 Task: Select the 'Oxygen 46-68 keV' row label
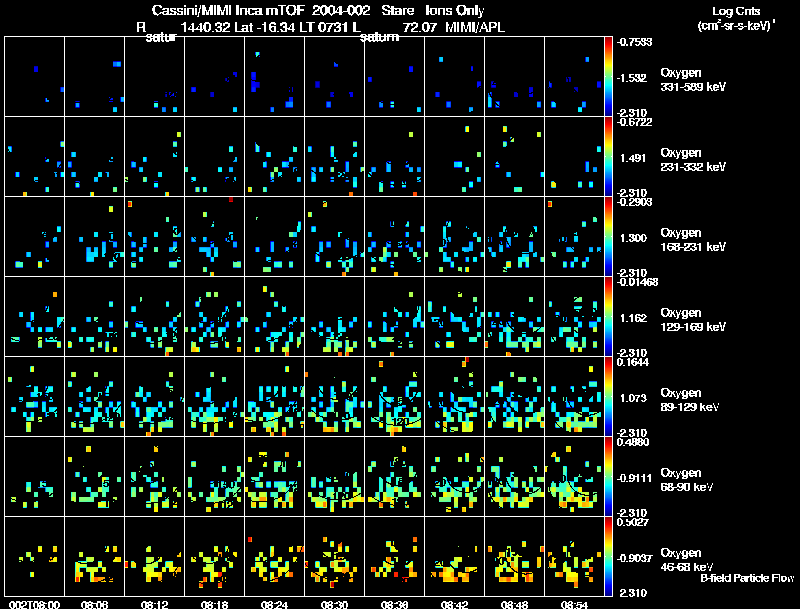[x=687, y=560]
